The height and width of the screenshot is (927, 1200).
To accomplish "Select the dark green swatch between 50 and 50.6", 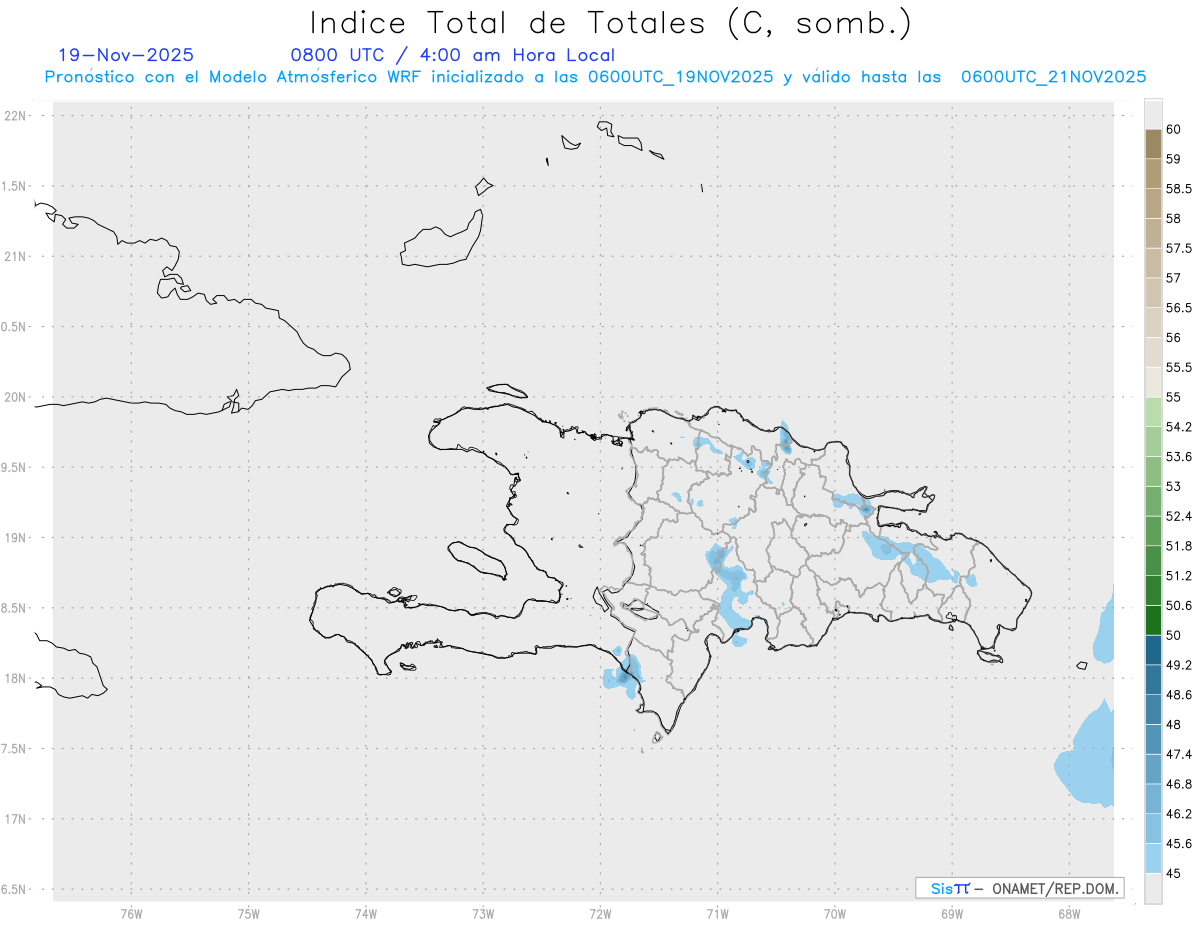I will 1153,620.
